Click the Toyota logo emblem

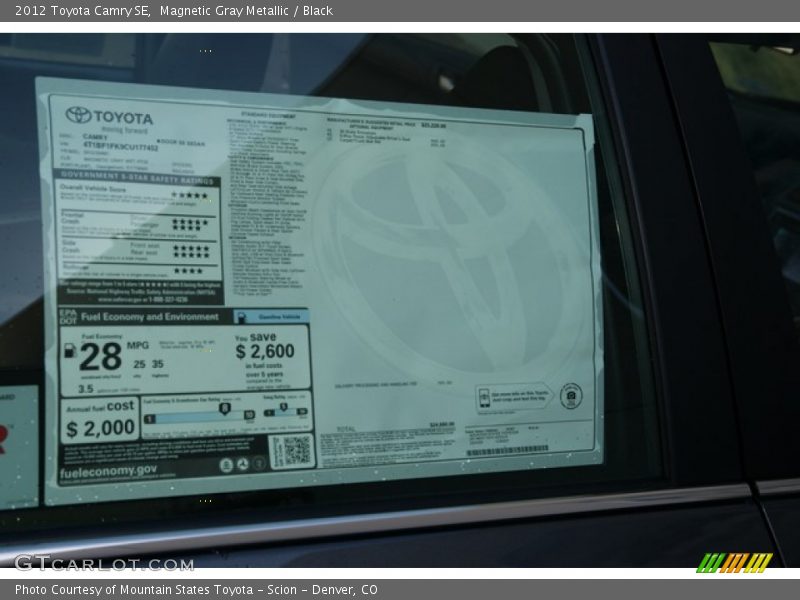click(78, 112)
